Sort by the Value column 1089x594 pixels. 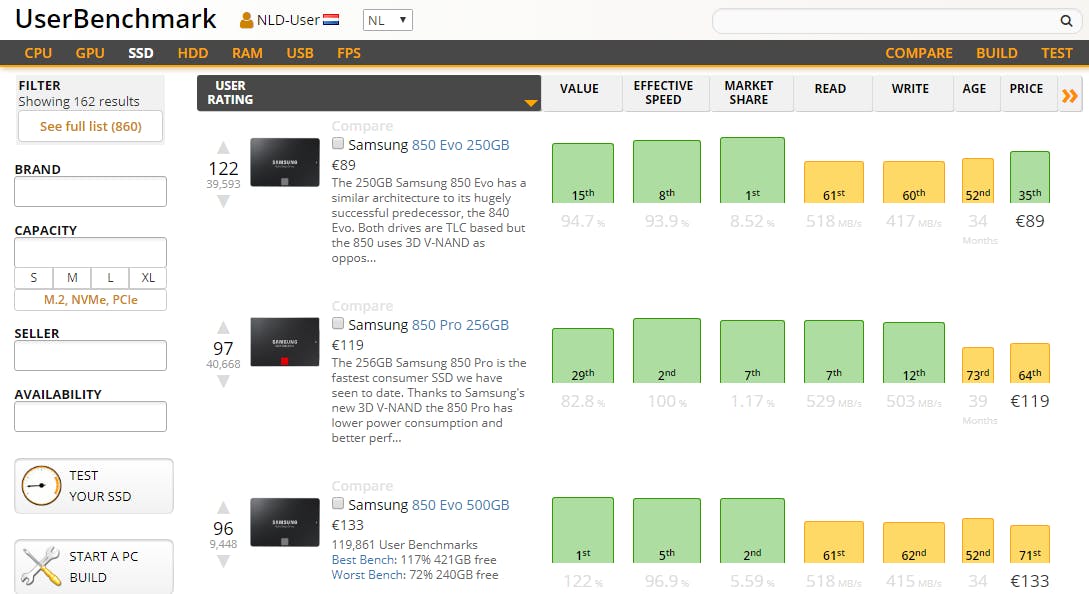(581, 93)
